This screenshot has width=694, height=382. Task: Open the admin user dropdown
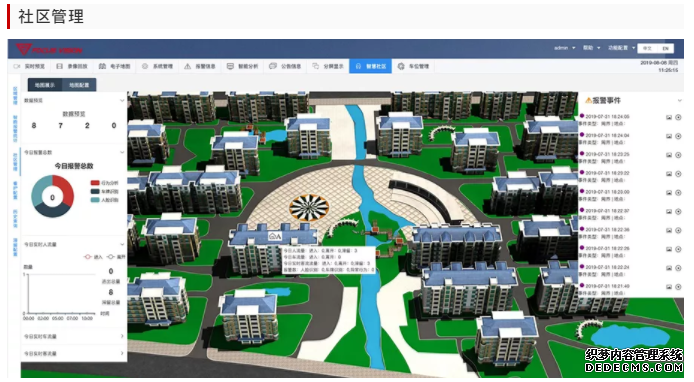[x=565, y=48]
